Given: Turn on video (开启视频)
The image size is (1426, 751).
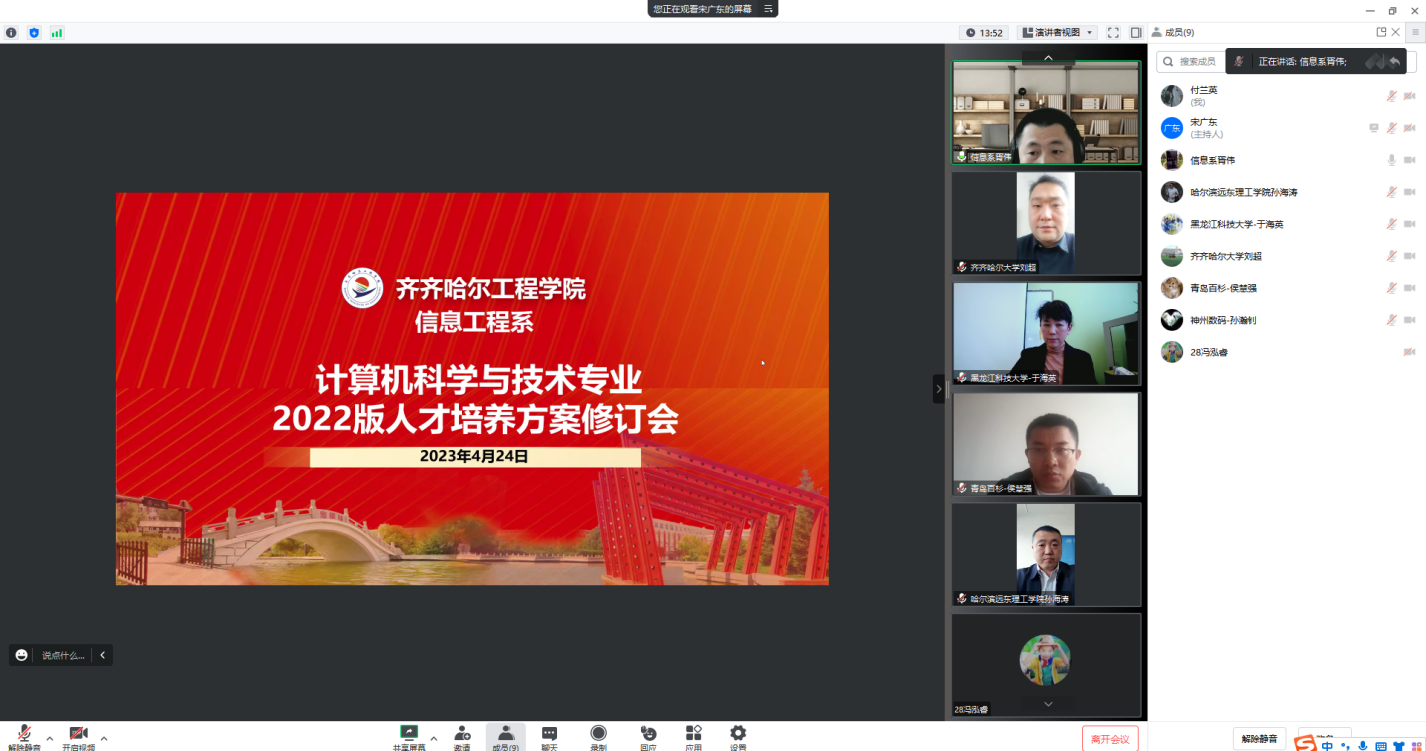Looking at the screenshot, I should pos(78,737).
